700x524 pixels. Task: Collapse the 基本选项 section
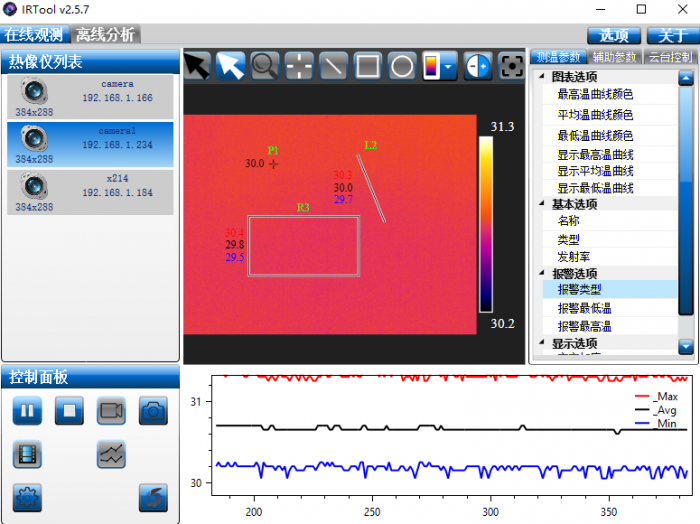[543, 204]
